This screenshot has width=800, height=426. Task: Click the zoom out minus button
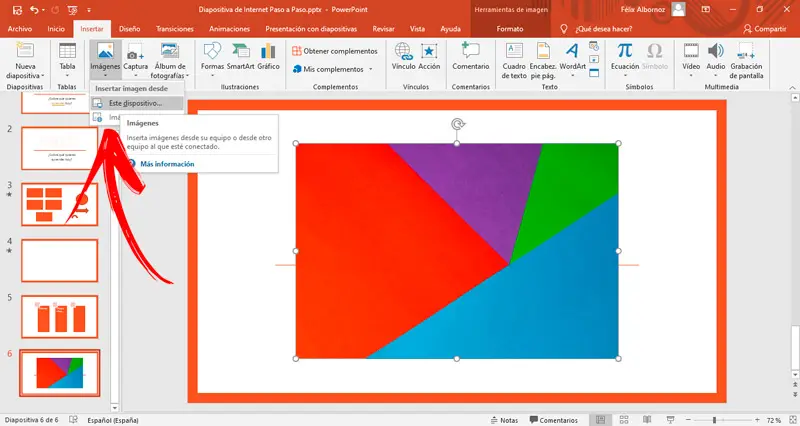click(x=689, y=420)
